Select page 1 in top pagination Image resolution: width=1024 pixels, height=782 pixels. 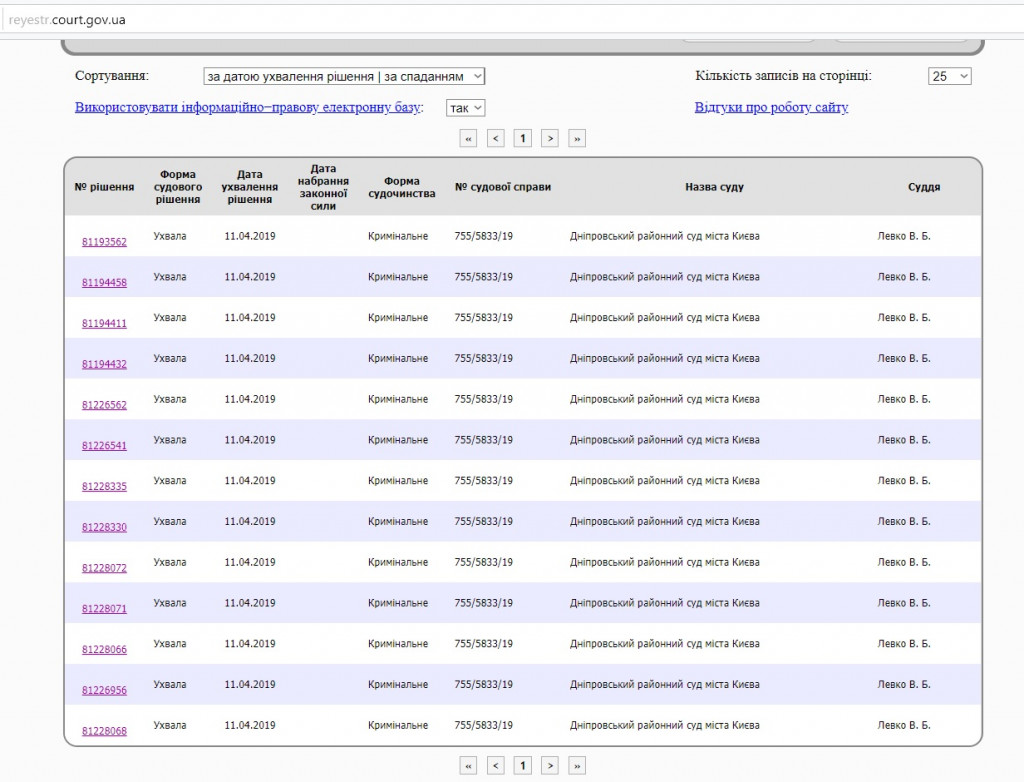(x=522, y=138)
